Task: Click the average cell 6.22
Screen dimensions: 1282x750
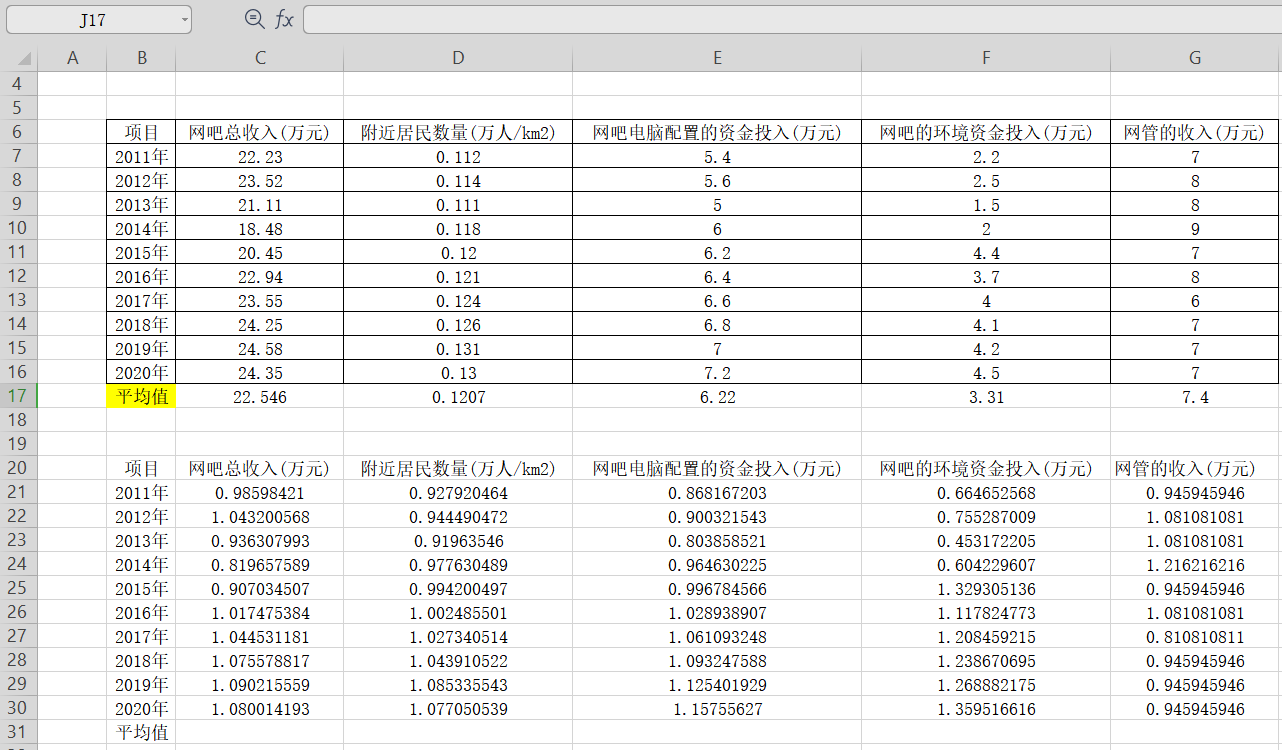Action: pos(717,396)
